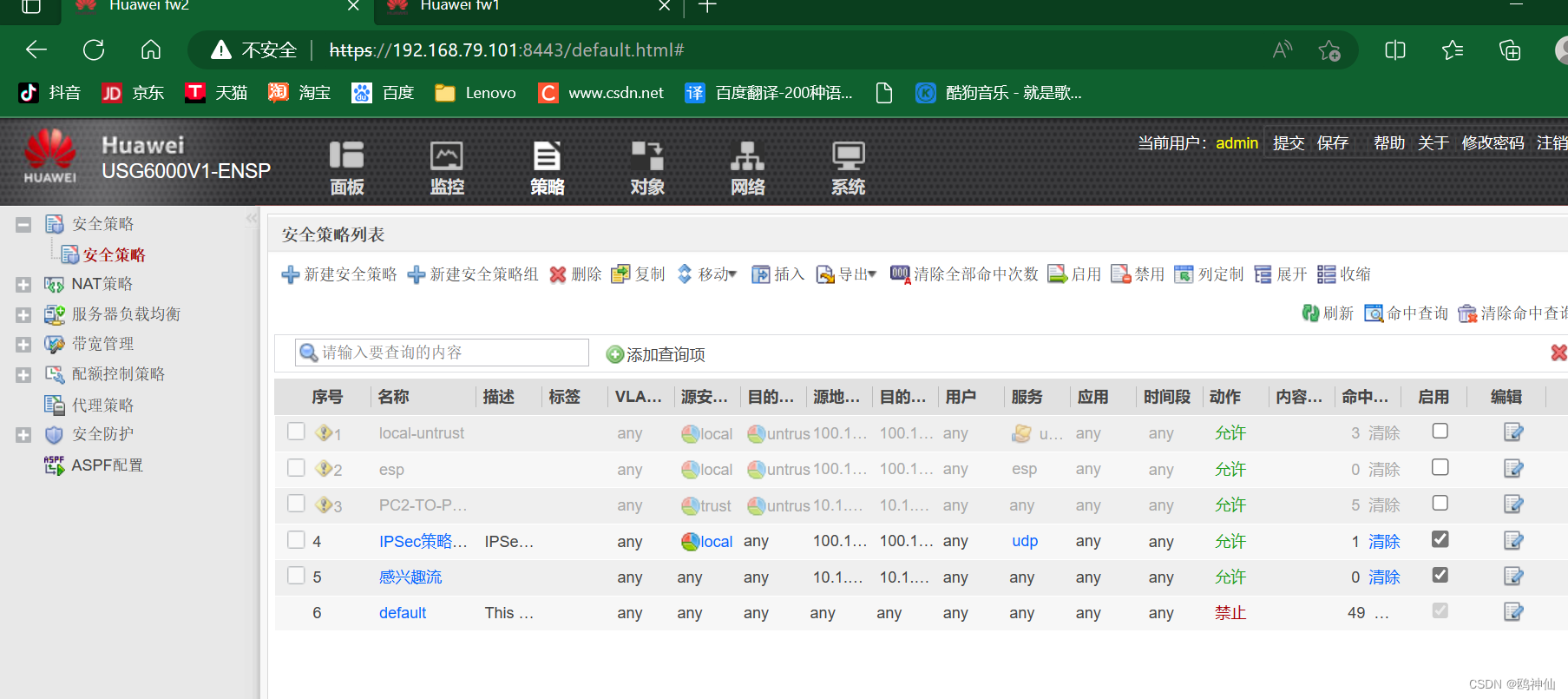Open the 面板 dashboard icon
The height and width of the screenshot is (699, 1568).
tap(346, 168)
